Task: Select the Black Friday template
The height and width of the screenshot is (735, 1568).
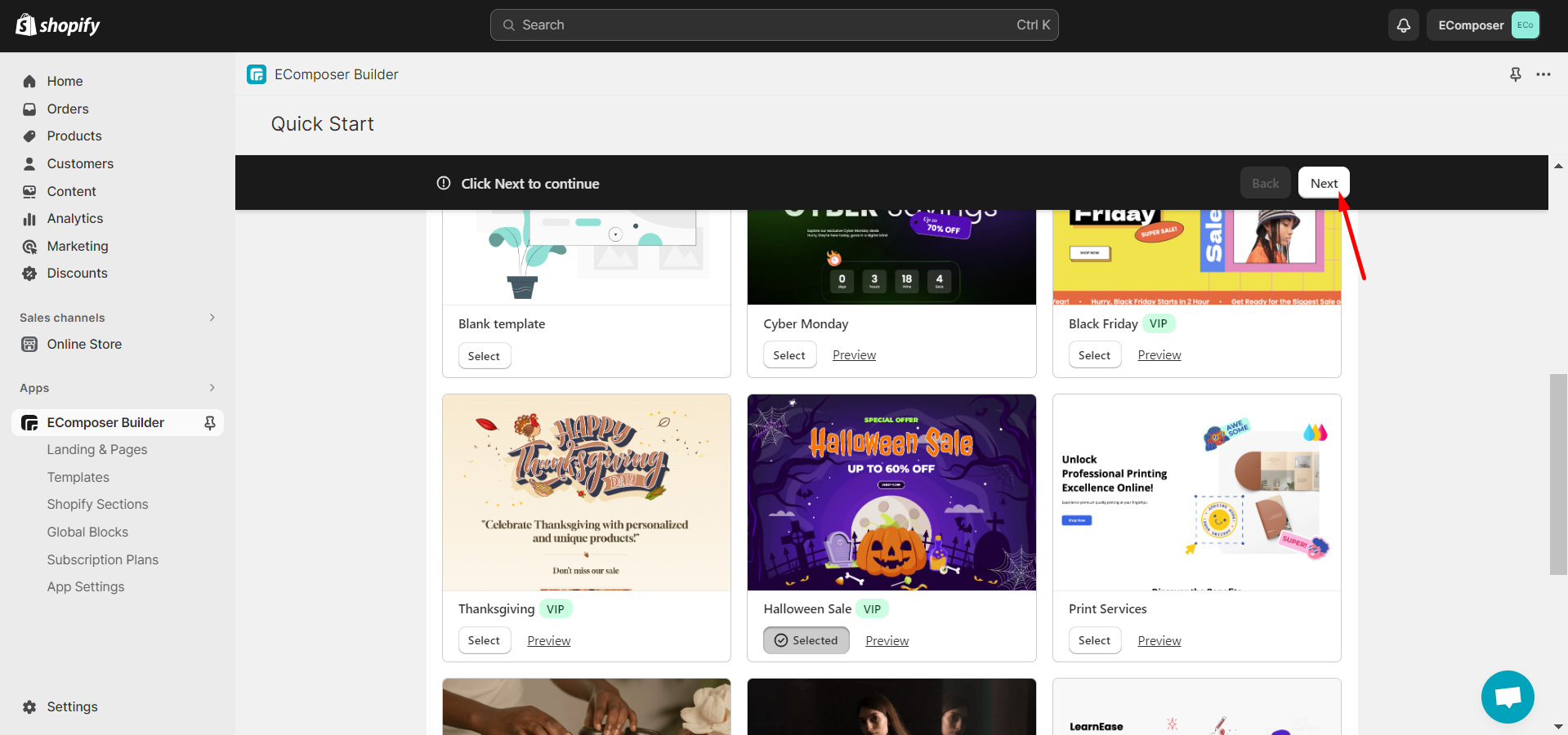Action: click(x=1094, y=355)
